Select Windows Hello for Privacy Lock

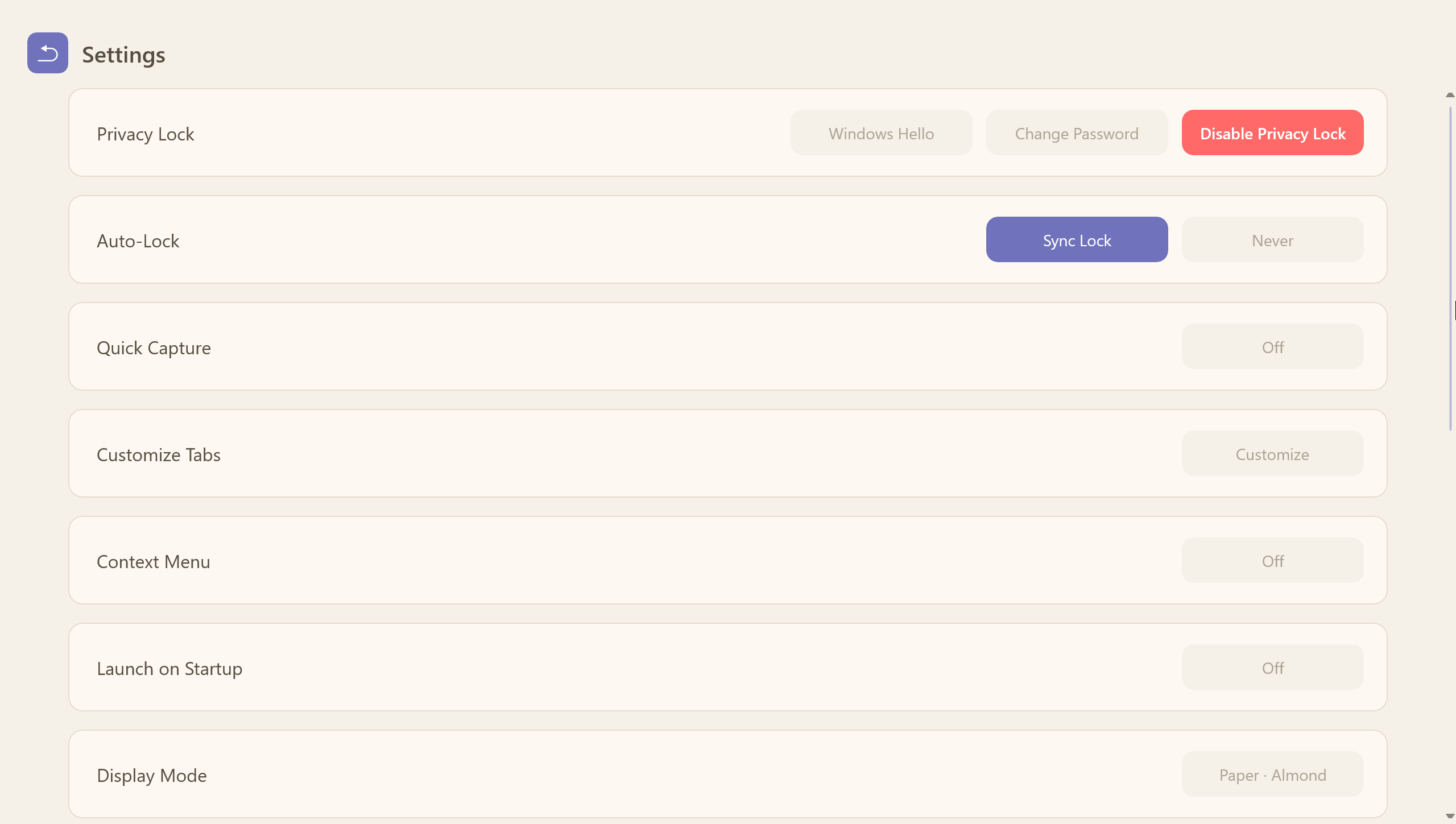(881, 132)
